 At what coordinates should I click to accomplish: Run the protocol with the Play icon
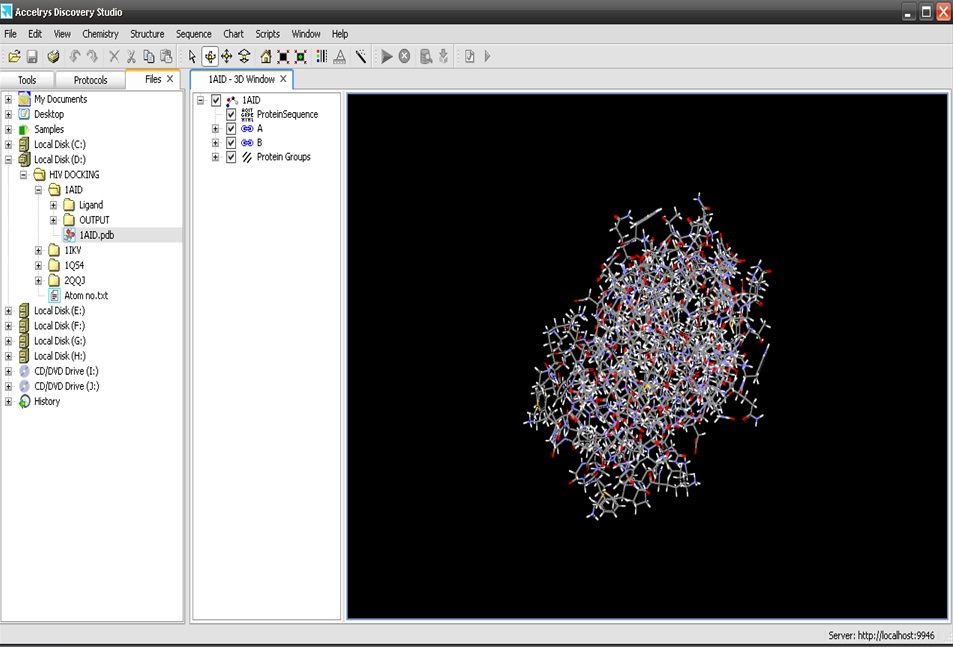pos(387,56)
